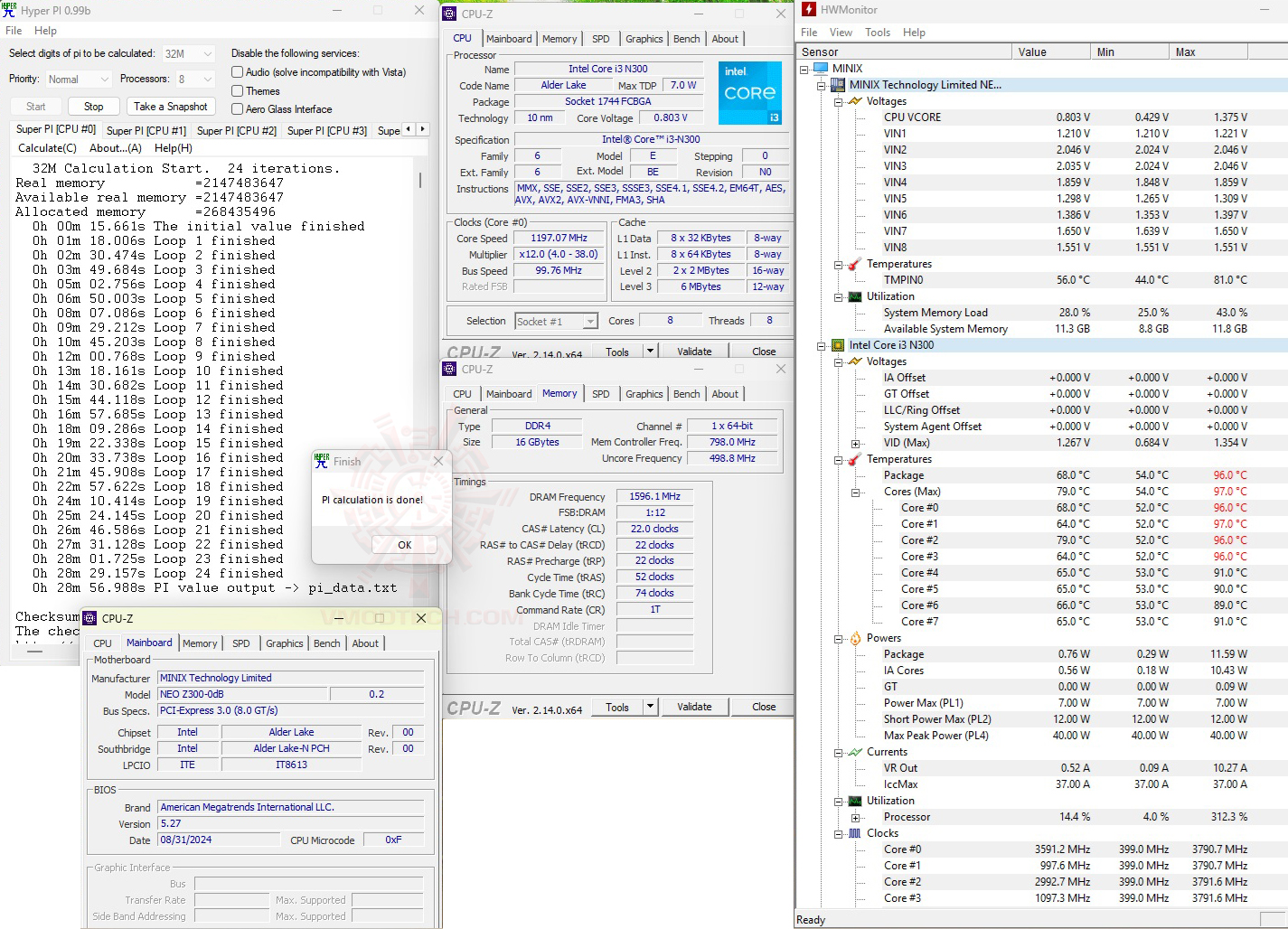Click the HWMonitor lightning app icon
The image size is (1288, 929).
pos(807,9)
